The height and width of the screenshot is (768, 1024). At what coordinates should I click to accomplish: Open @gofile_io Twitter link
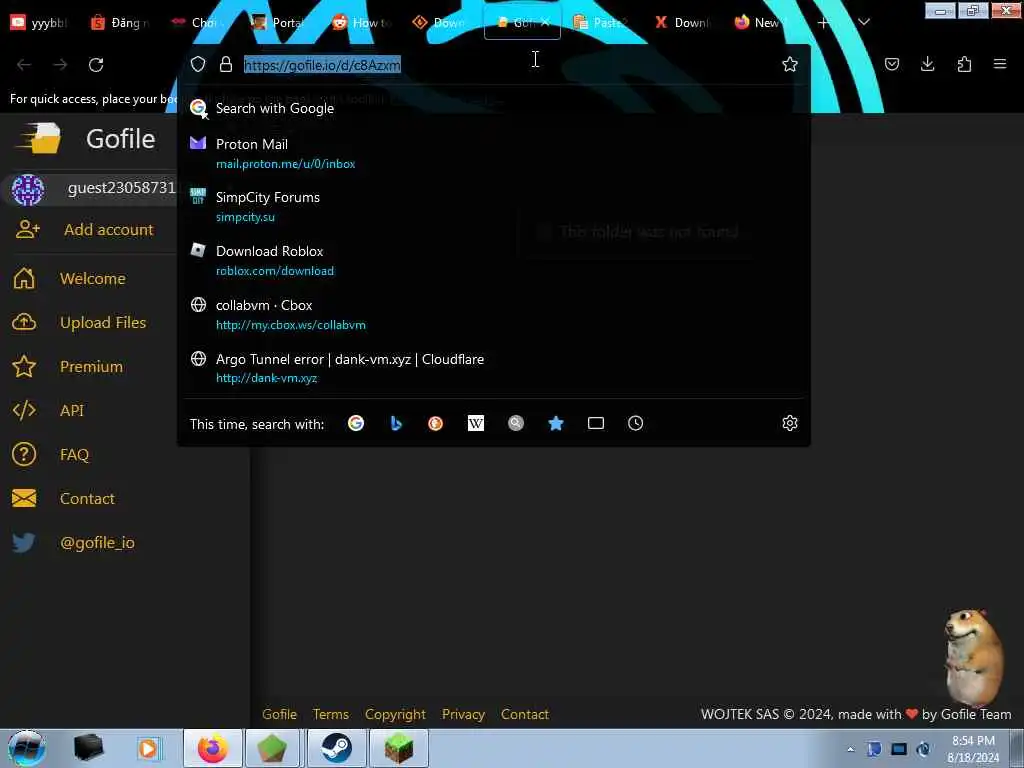coord(97,543)
